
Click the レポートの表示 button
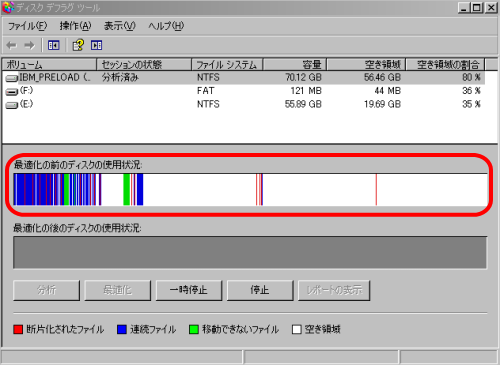[x=334, y=290]
